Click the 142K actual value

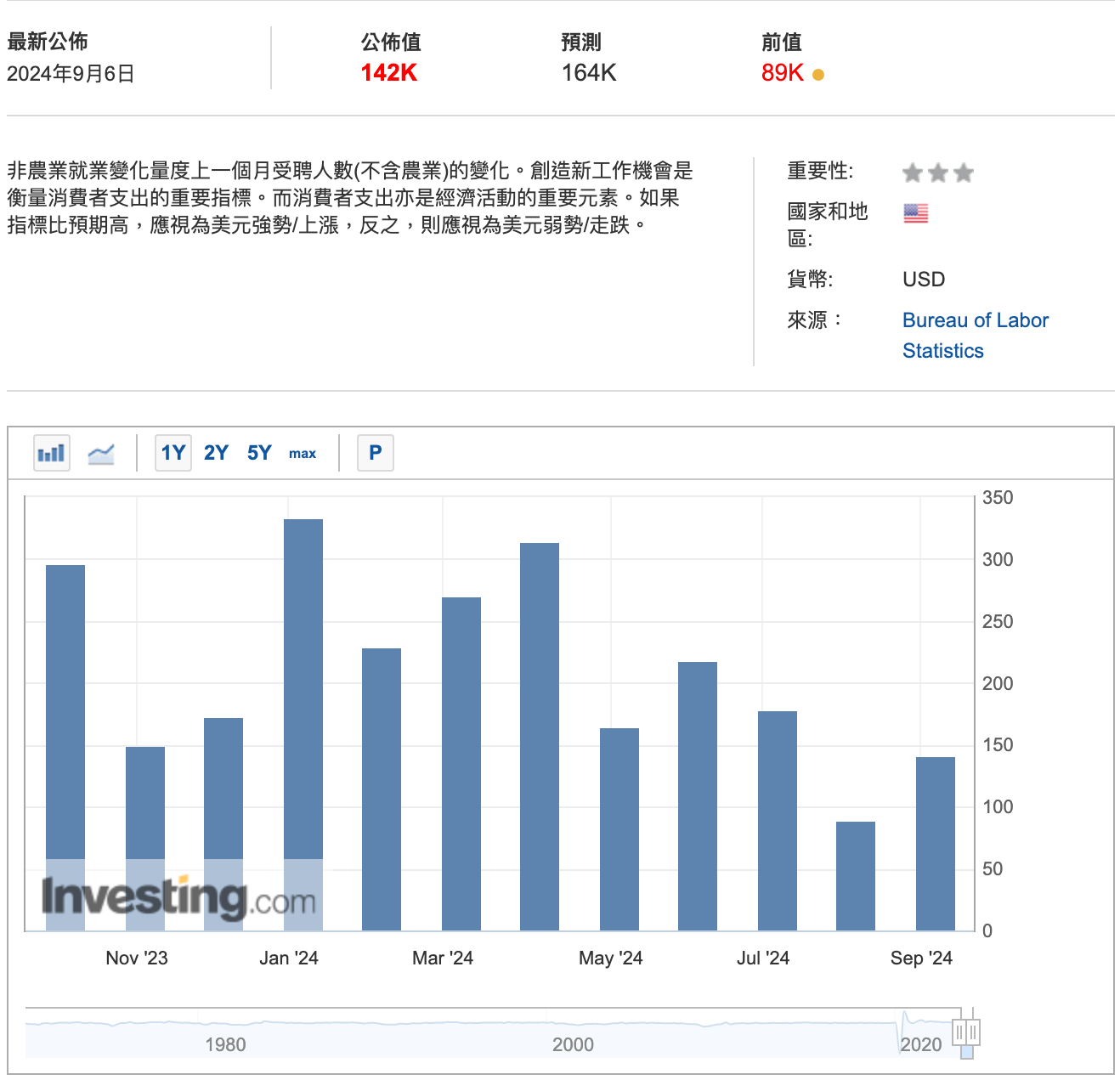click(389, 73)
